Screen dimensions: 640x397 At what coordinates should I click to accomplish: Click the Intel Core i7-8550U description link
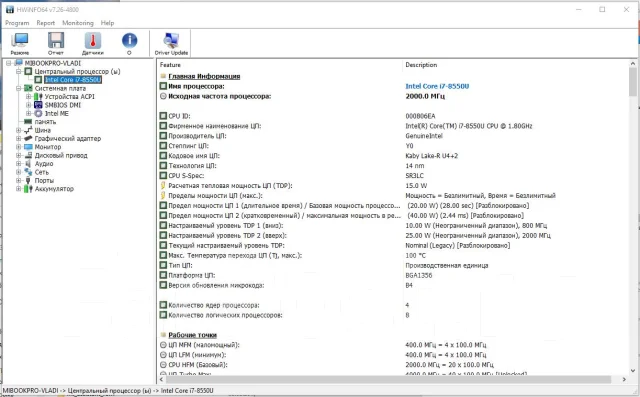[437, 86]
